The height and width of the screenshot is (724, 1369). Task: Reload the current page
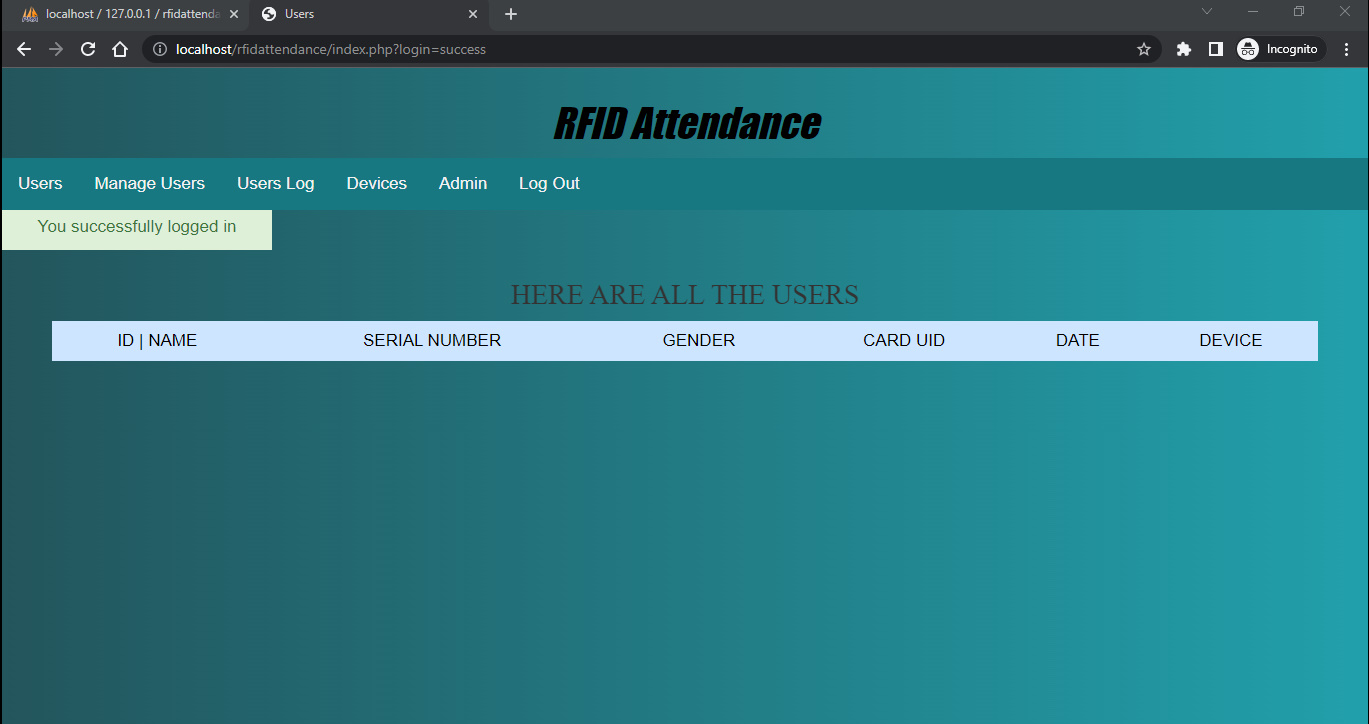(x=88, y=49)
